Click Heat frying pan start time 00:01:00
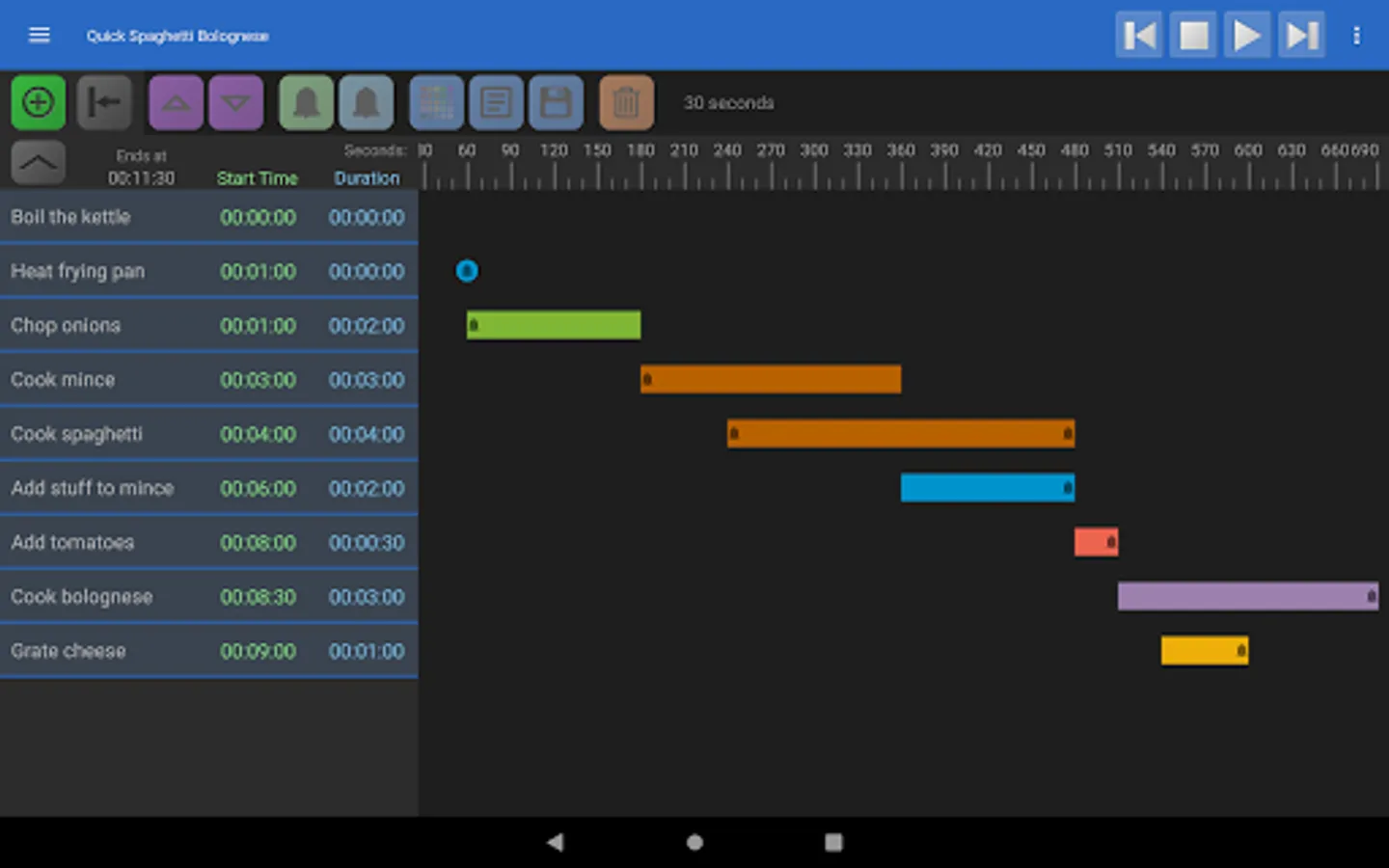1389x868 pixels. (x=258, y=272)
